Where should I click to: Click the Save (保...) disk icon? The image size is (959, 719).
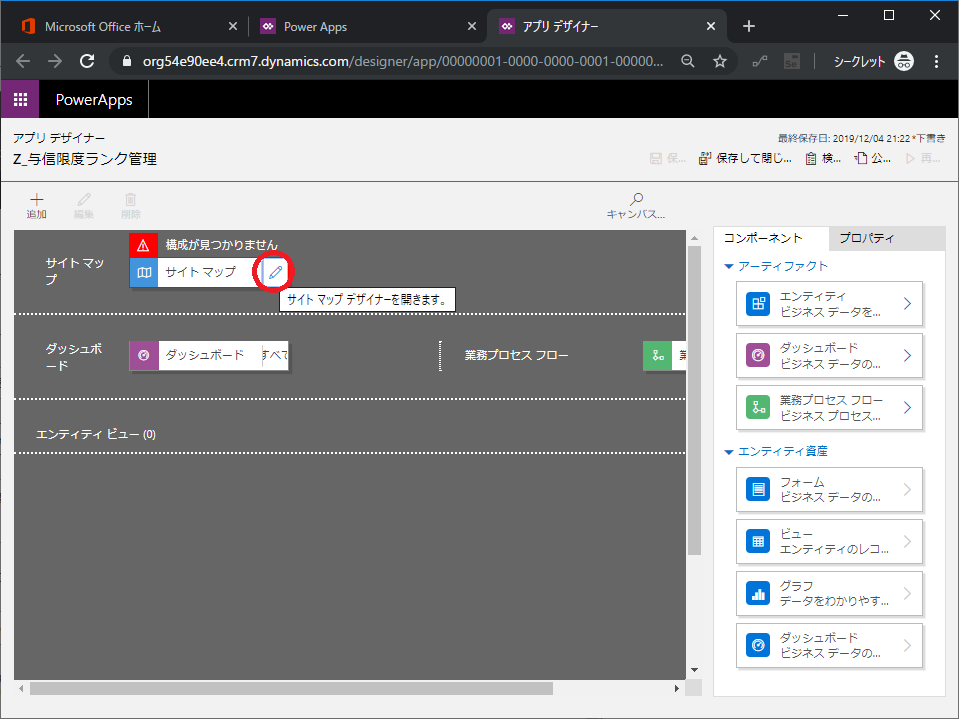656,159
